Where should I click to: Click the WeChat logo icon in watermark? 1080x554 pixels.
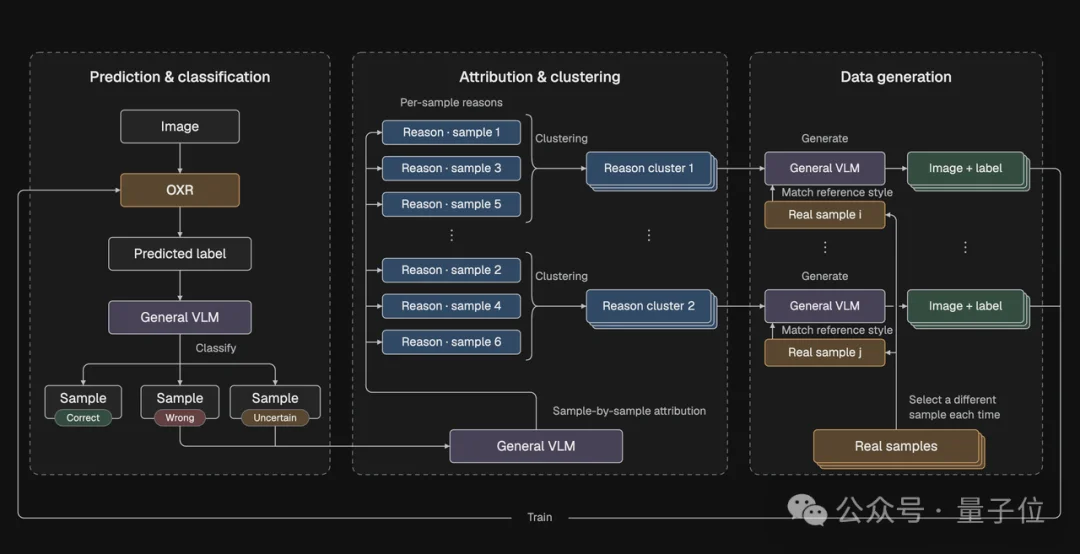[x=807, y=509]
